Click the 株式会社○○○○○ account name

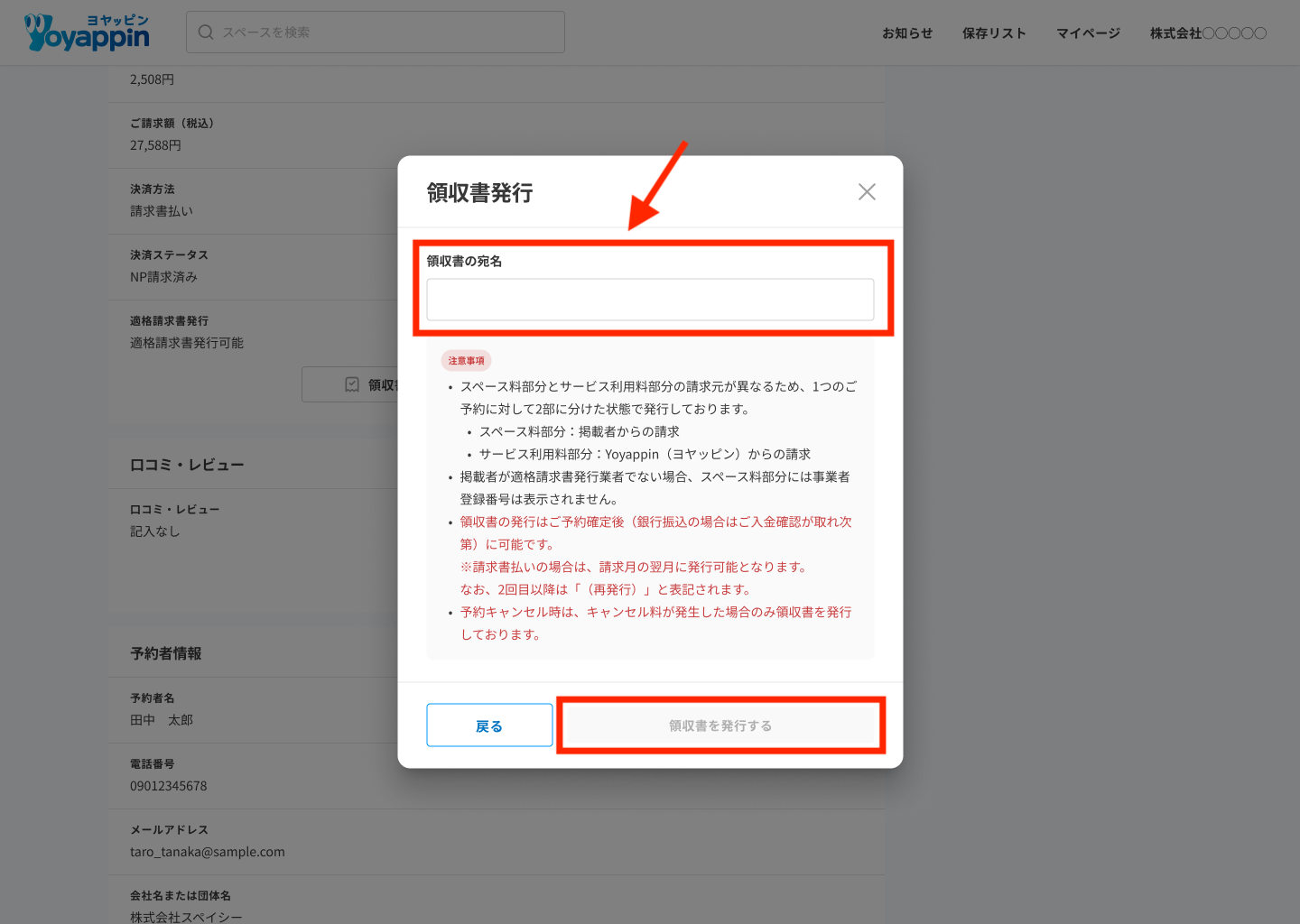point(1208,32)
